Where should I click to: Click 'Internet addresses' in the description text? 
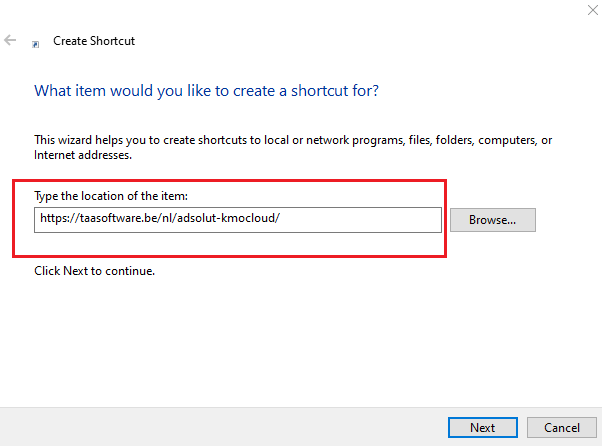pos(82,155)
